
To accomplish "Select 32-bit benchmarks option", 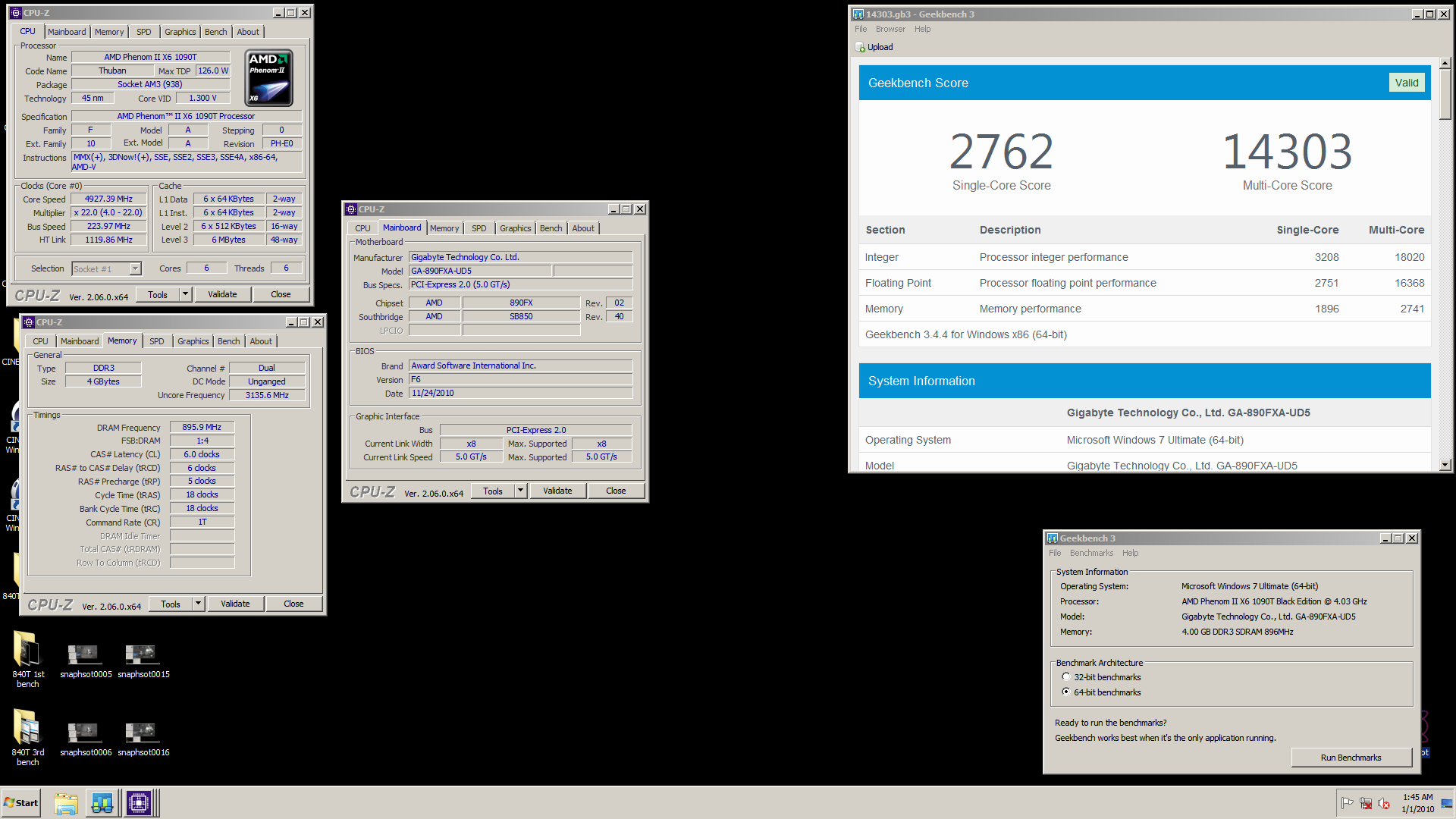I will 1066,677.
